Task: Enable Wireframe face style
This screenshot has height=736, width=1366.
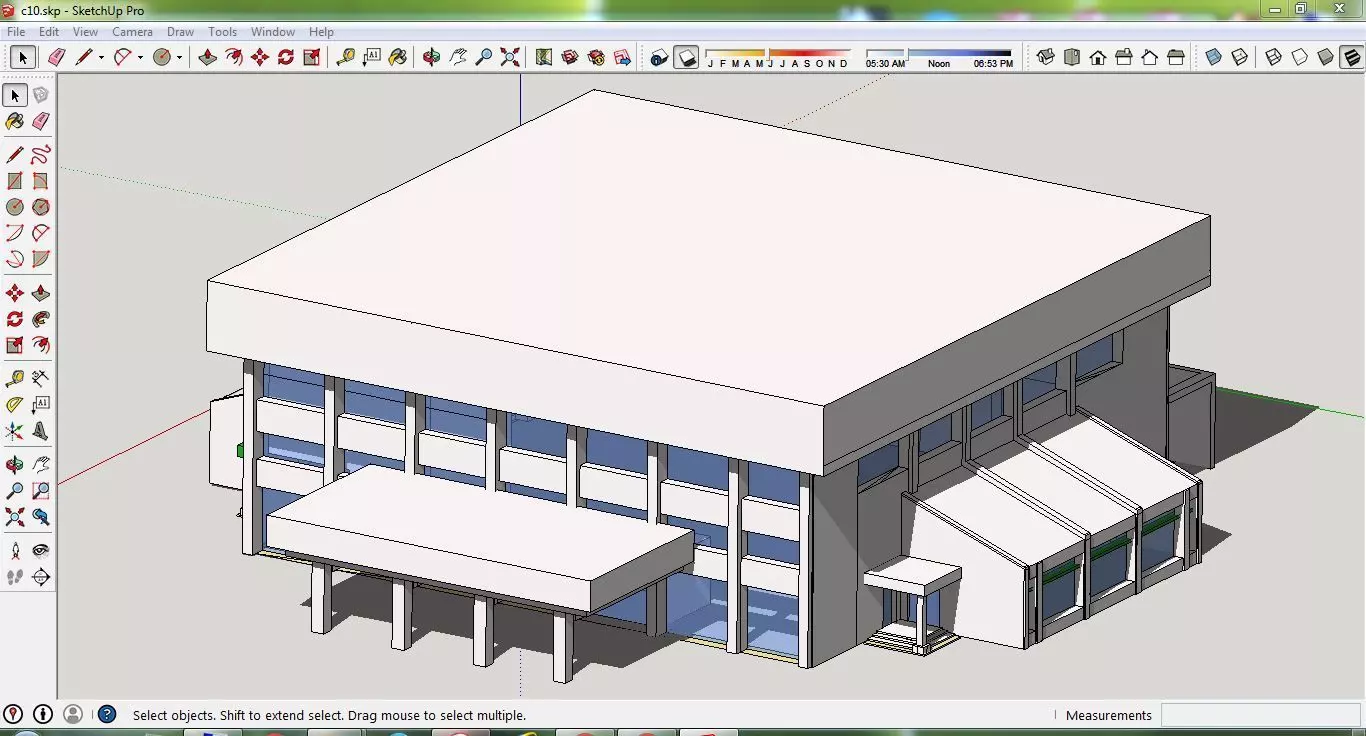Action: (x=1274, y=57)
